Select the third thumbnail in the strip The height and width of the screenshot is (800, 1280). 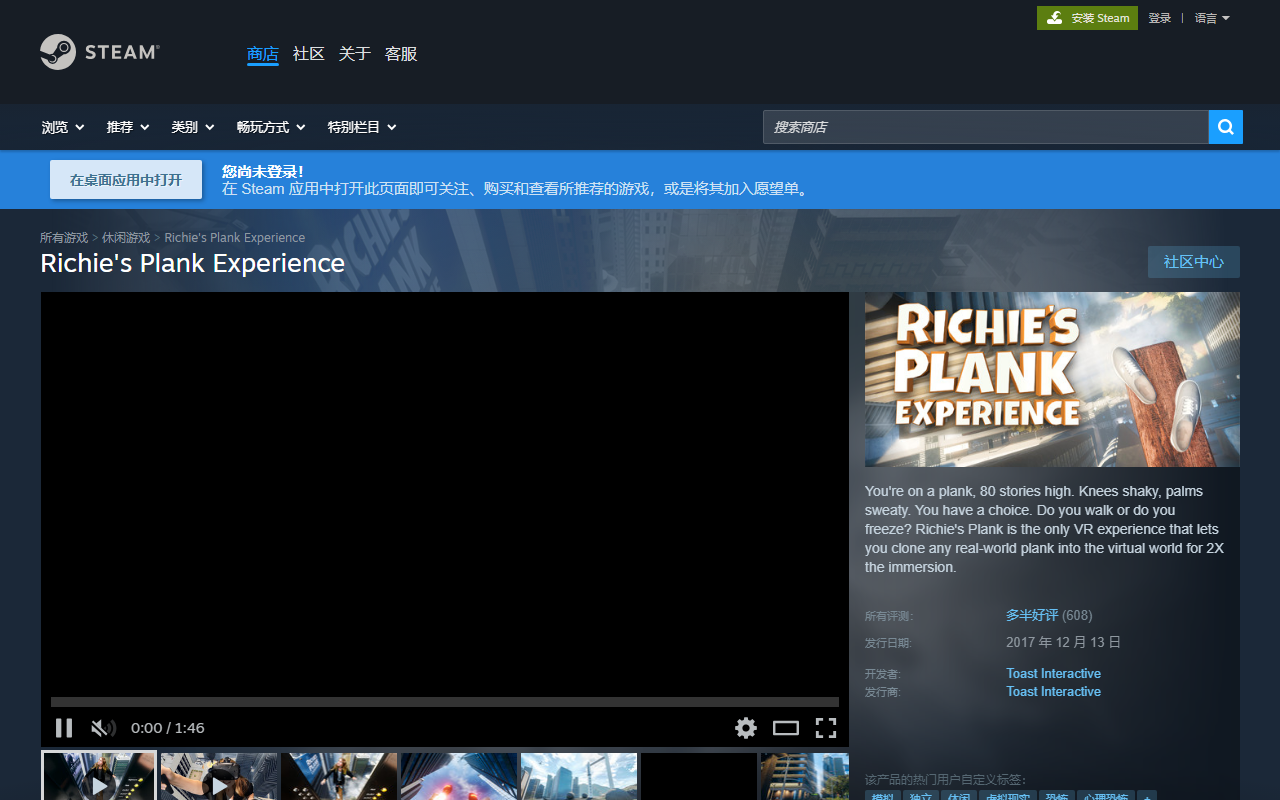point(339,777)
